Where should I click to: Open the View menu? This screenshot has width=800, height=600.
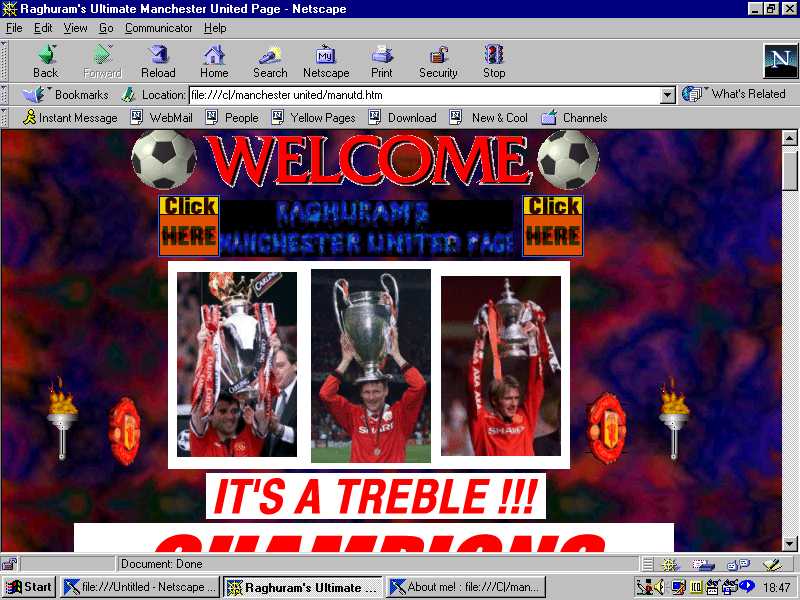pos(76,28)
